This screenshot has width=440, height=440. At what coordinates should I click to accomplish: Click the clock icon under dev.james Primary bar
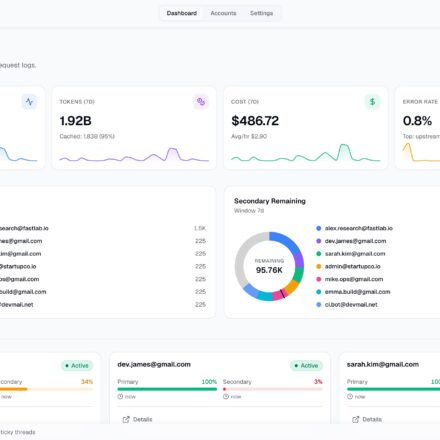coord(120,397)
